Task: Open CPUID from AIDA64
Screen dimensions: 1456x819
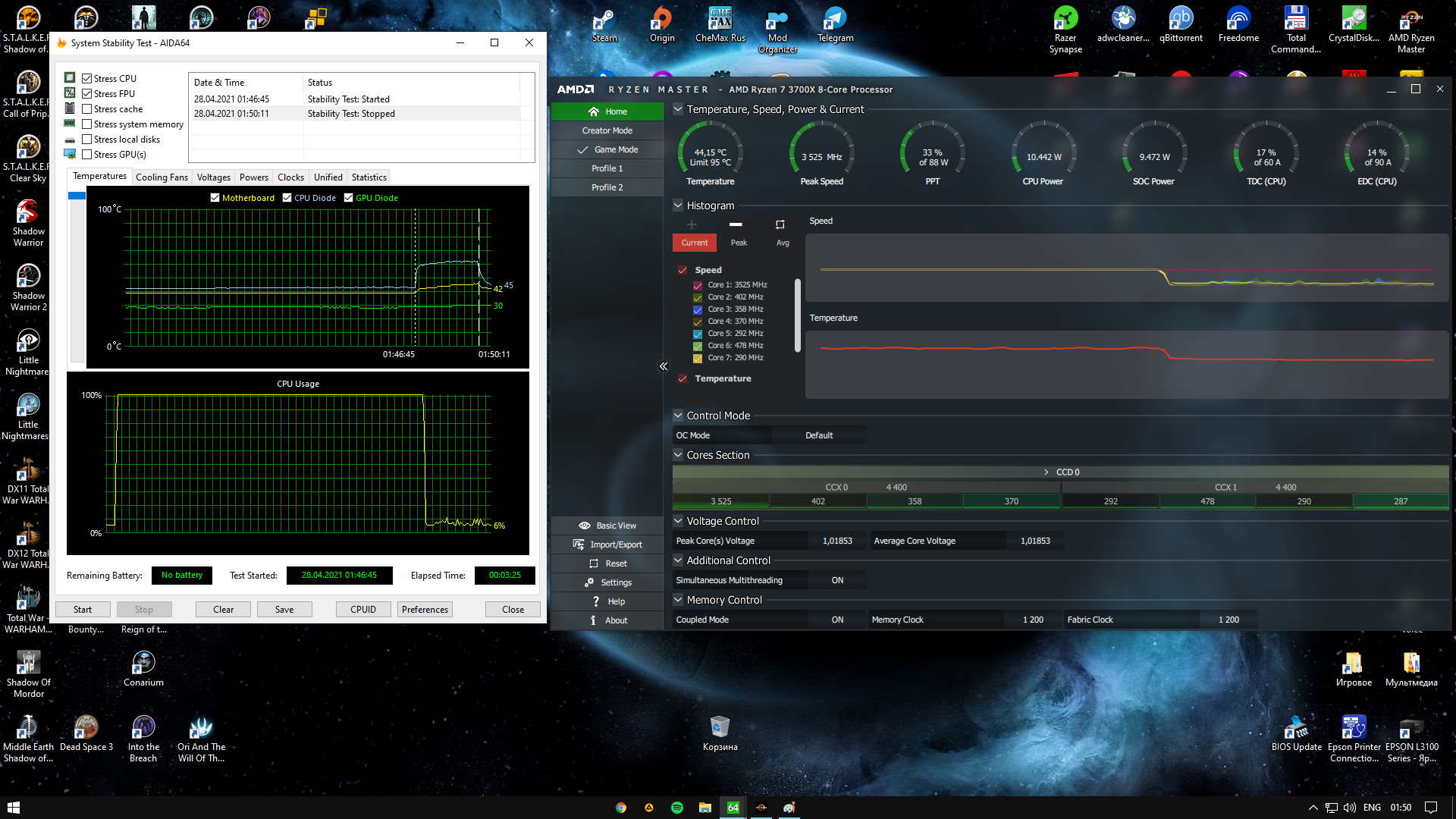Action: pos(363,610)
